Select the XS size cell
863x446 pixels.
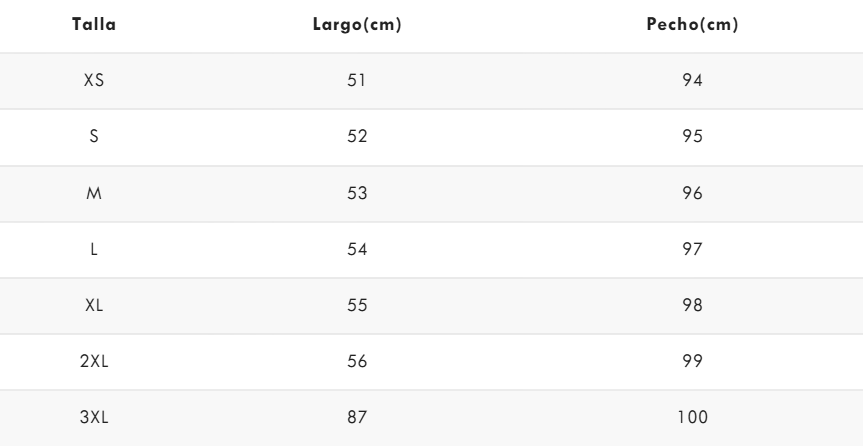[94, 80]
